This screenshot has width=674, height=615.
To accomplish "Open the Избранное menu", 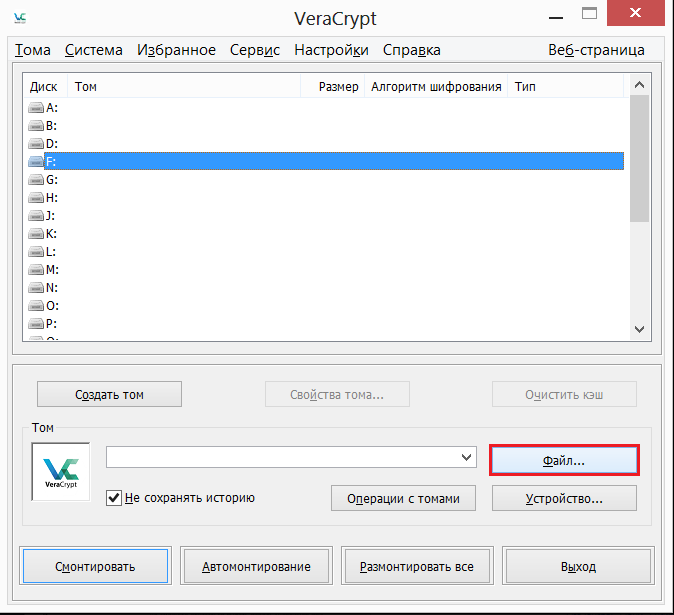I will click(x=176, y=50).
